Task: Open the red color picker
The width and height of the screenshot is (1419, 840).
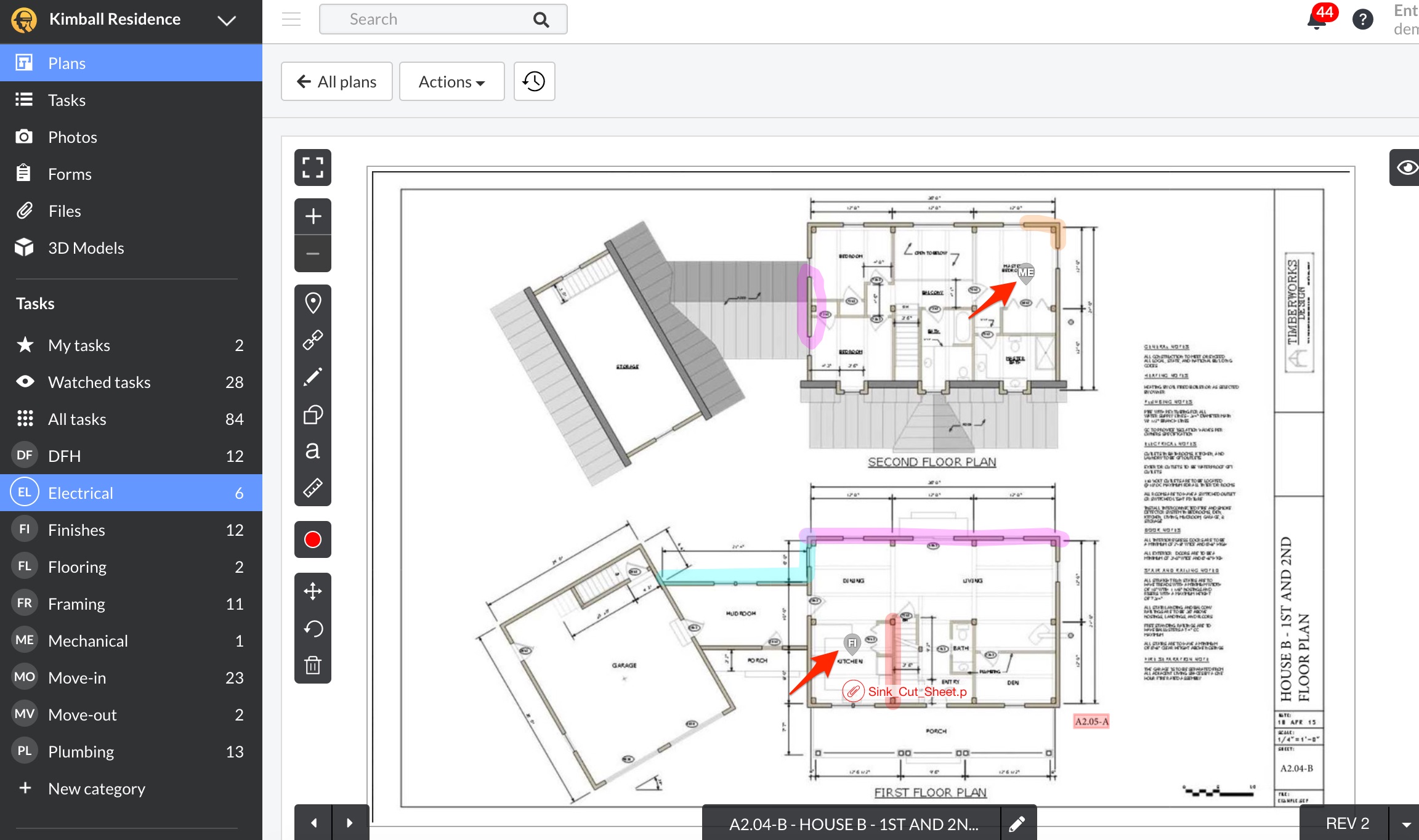Action: [313, 539]
